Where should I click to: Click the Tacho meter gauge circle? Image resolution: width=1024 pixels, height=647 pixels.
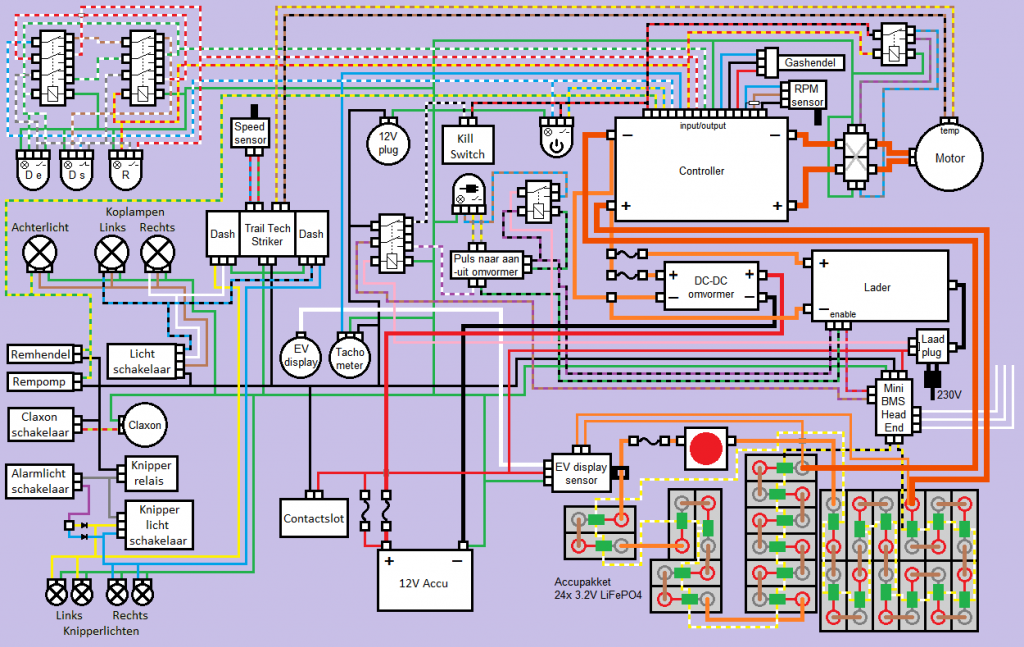coord(349,356)
